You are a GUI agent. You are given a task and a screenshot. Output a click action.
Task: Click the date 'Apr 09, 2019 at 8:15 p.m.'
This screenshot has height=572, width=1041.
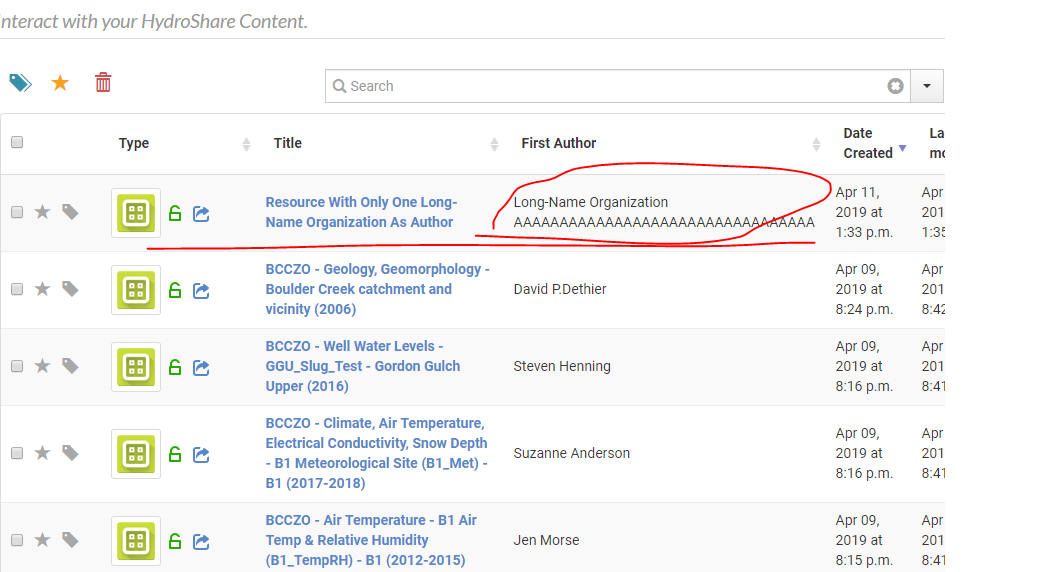point(864,540)
